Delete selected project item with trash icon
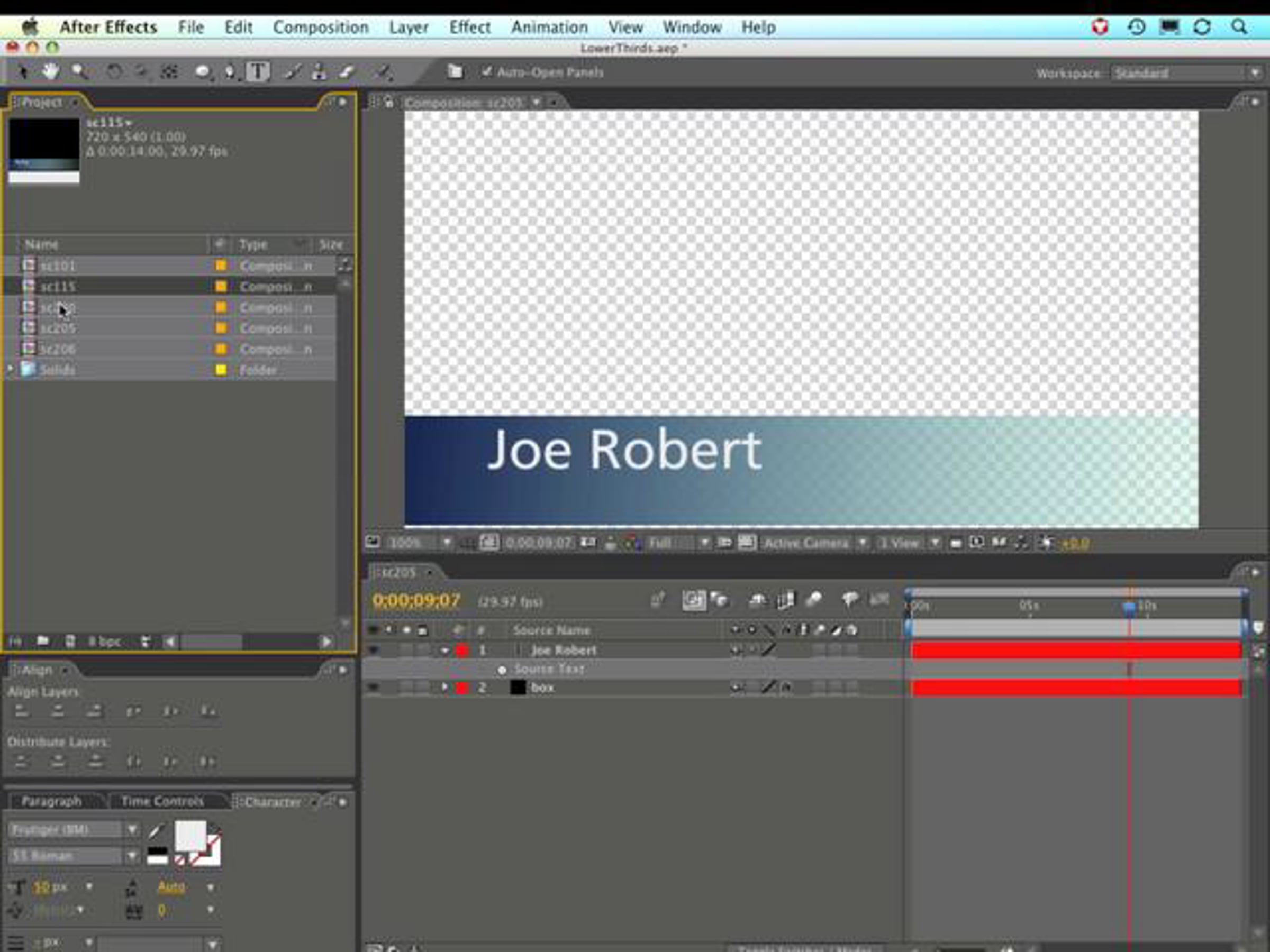This screenshot has height=952, width=1270. pyautogui.click(x=146, y=642)
